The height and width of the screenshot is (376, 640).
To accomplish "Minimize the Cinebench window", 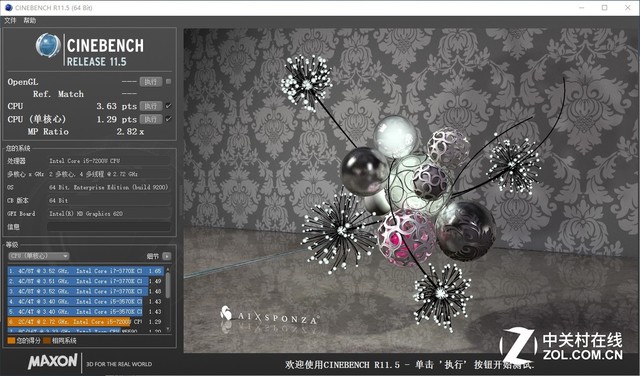I will (x=582, y=7).
